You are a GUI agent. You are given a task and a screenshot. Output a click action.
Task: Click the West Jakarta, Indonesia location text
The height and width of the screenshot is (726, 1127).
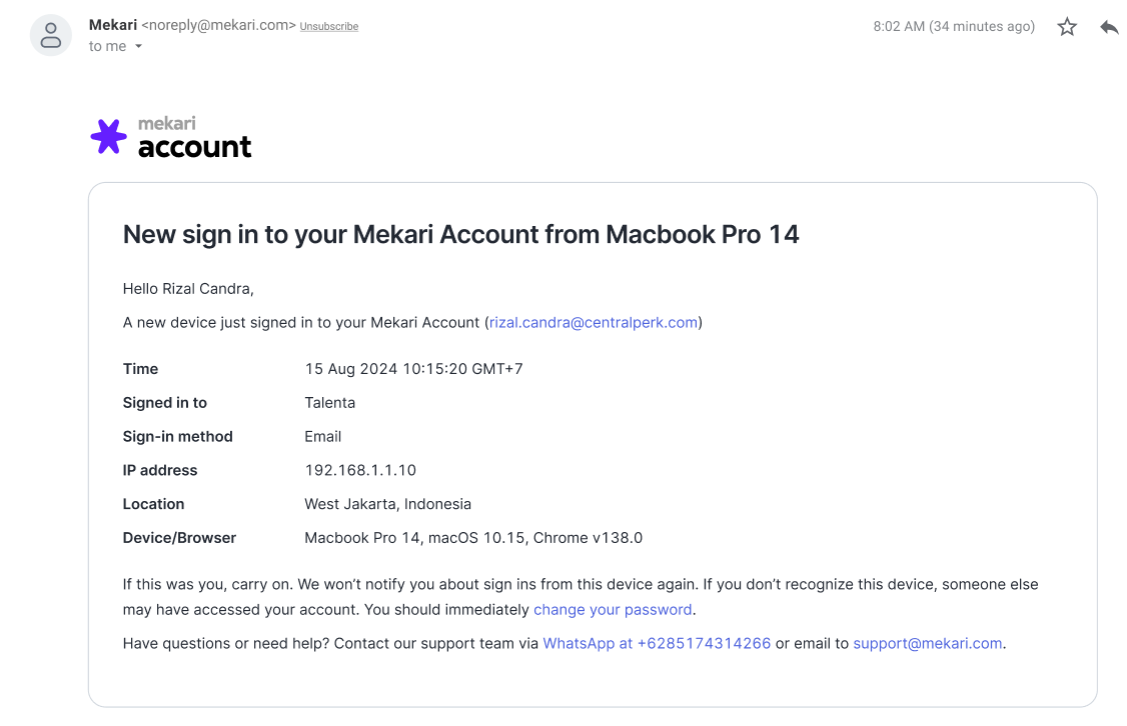tap(387, 504)
